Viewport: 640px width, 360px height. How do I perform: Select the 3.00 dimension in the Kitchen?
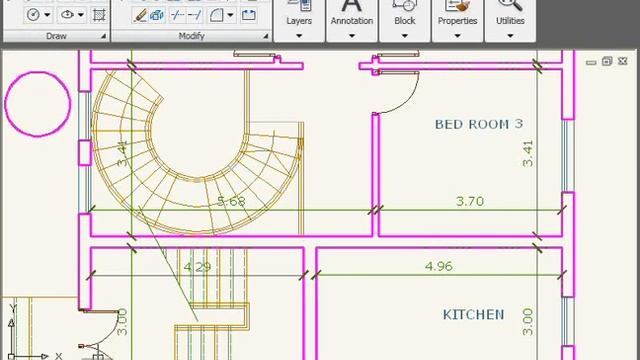tap(528, 322)
